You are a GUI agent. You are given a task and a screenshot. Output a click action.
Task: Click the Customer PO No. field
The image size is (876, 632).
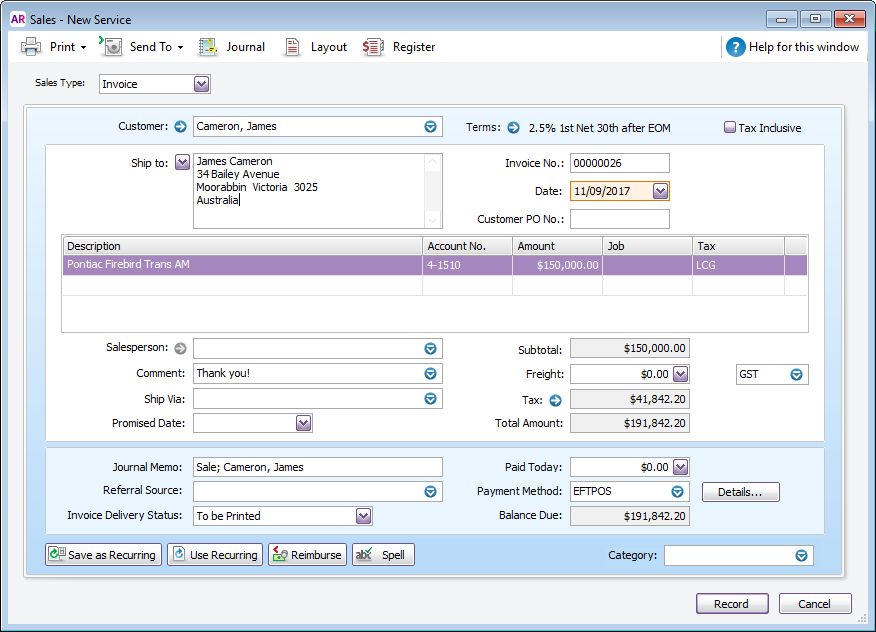click(x=619, y=219)
